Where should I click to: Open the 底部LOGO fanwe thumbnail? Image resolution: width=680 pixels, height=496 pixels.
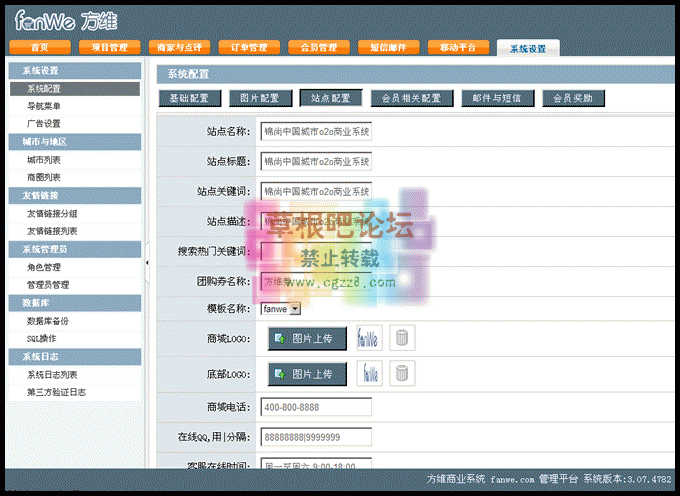[x=369, y=373]
